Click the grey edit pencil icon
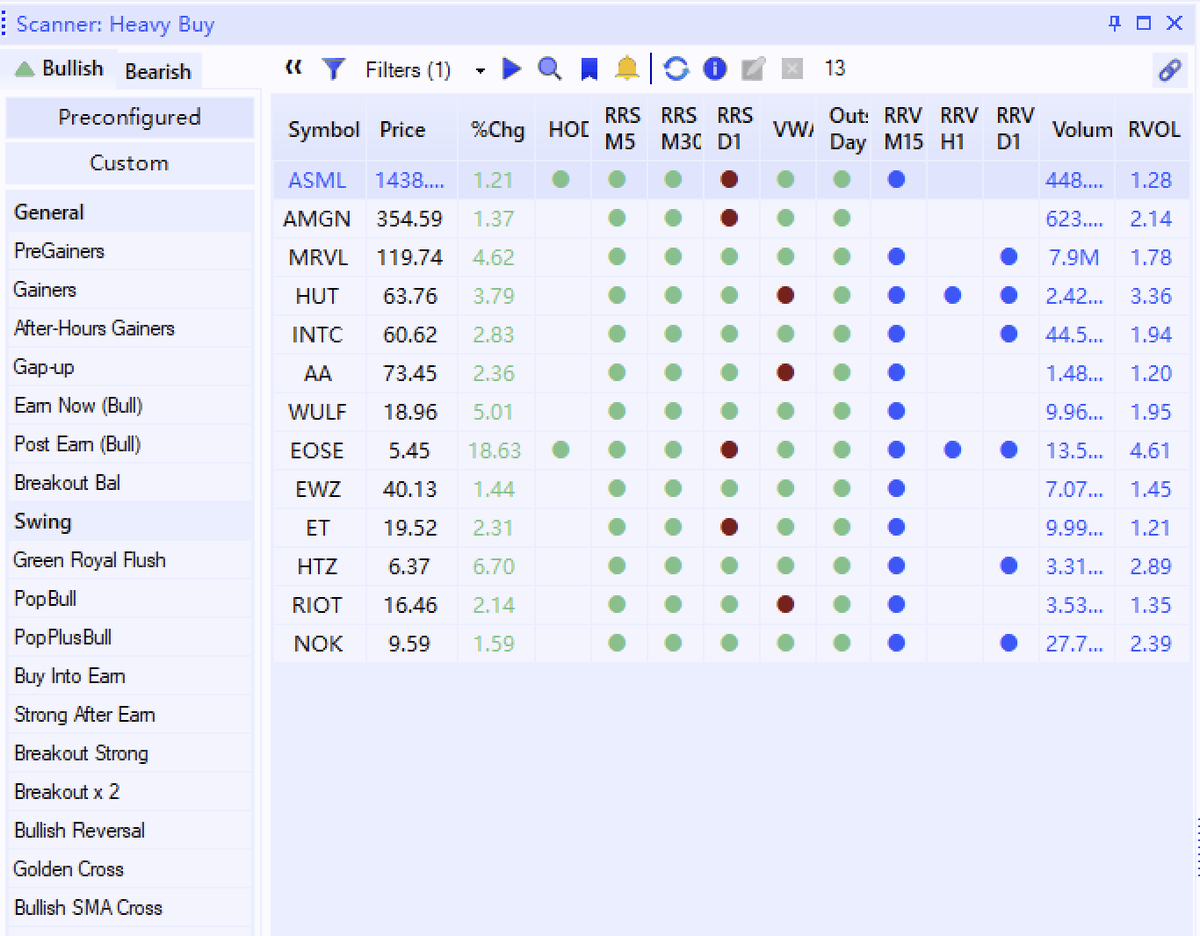 (753, 69)
